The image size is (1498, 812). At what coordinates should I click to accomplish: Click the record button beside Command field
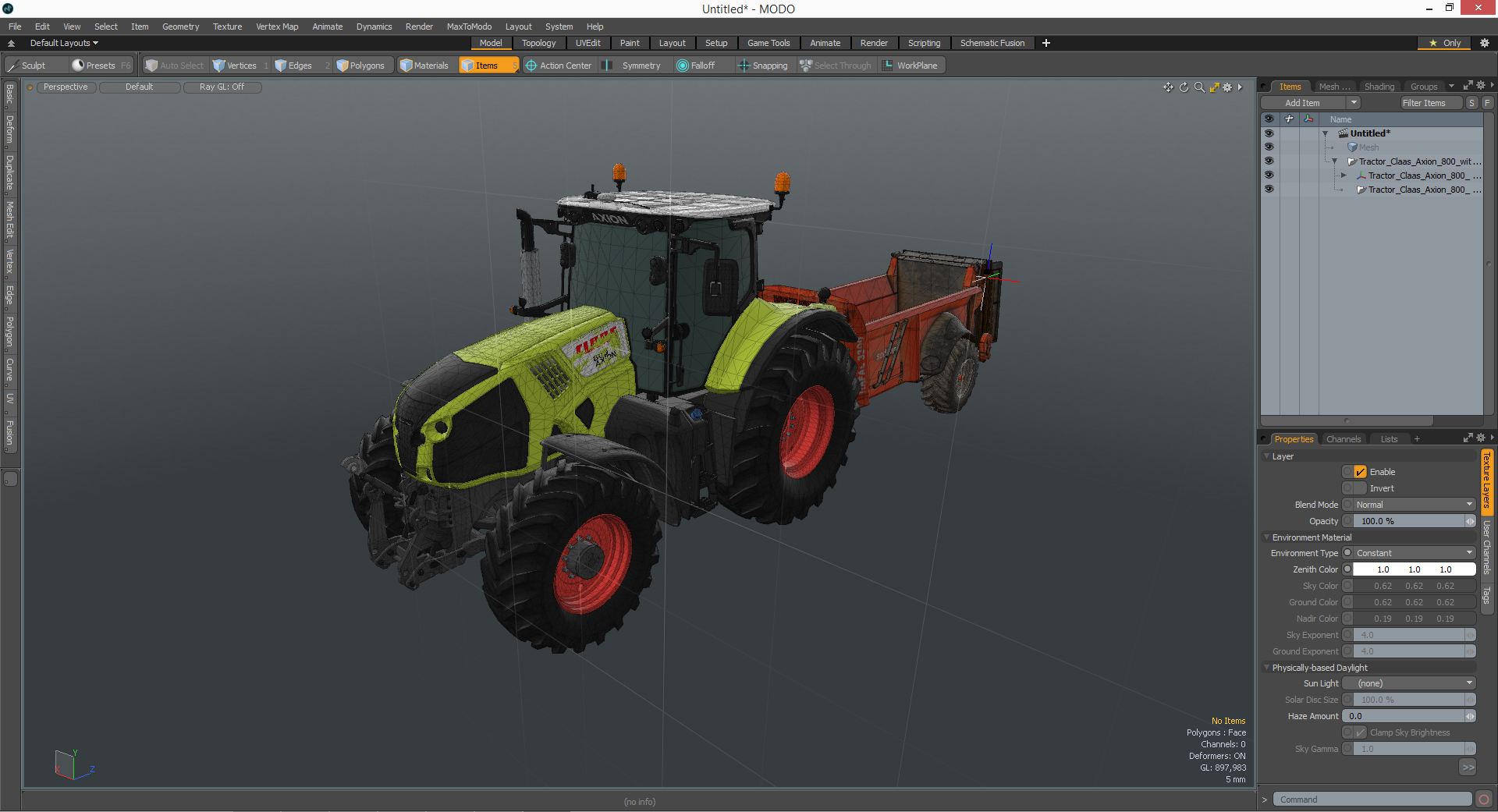click(x=1484, y=800)
